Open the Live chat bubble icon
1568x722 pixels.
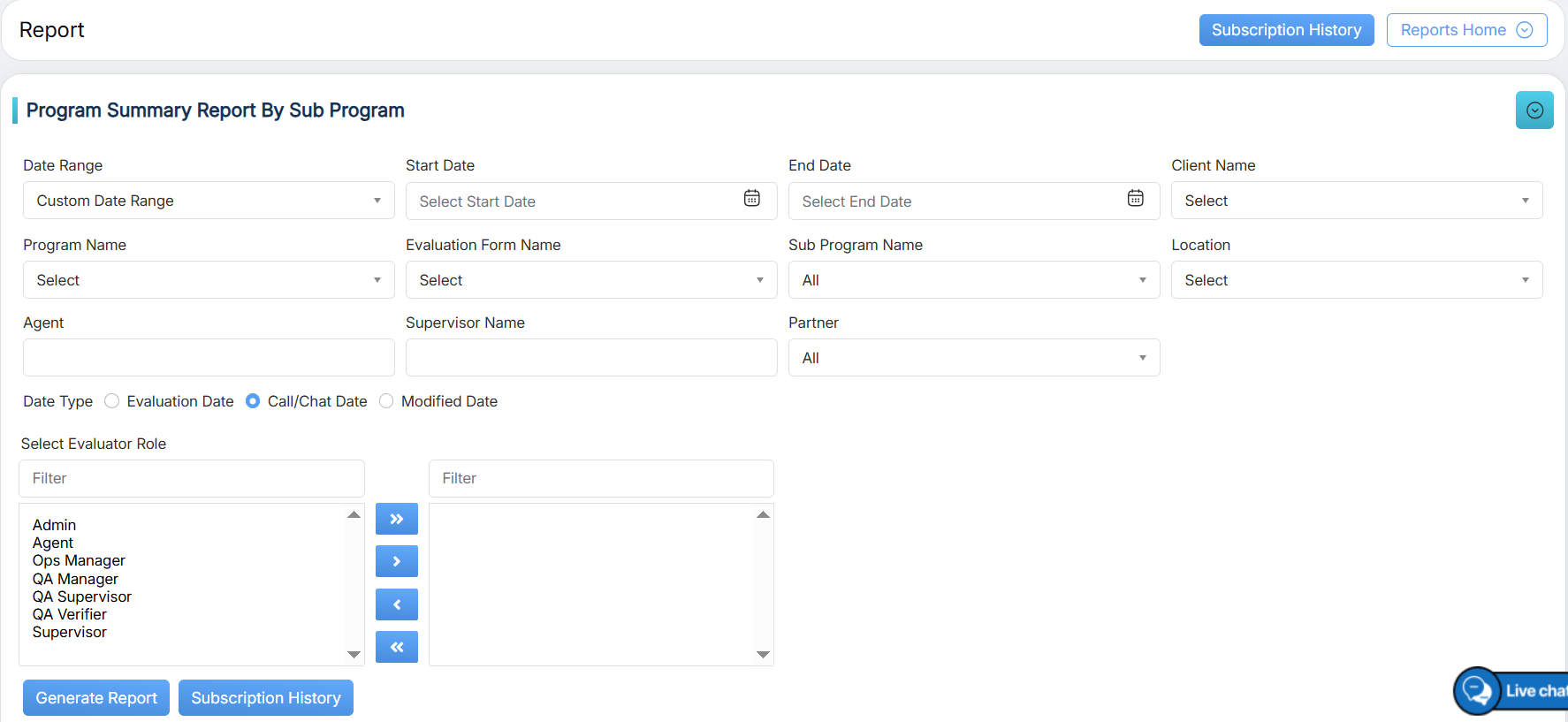pos(1477,690)
